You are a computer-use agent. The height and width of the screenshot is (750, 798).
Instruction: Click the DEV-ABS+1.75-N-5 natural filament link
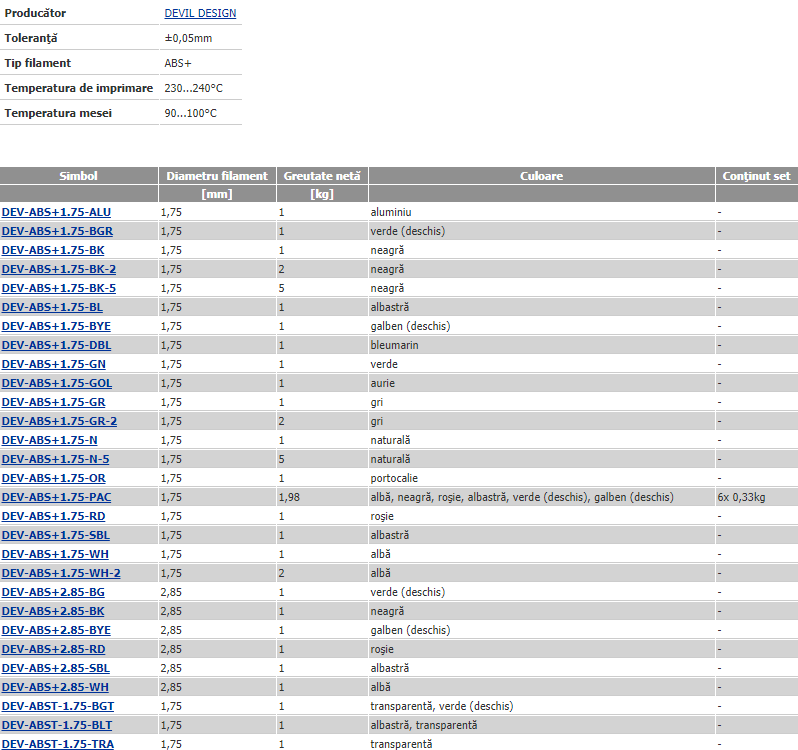(55, 459)
